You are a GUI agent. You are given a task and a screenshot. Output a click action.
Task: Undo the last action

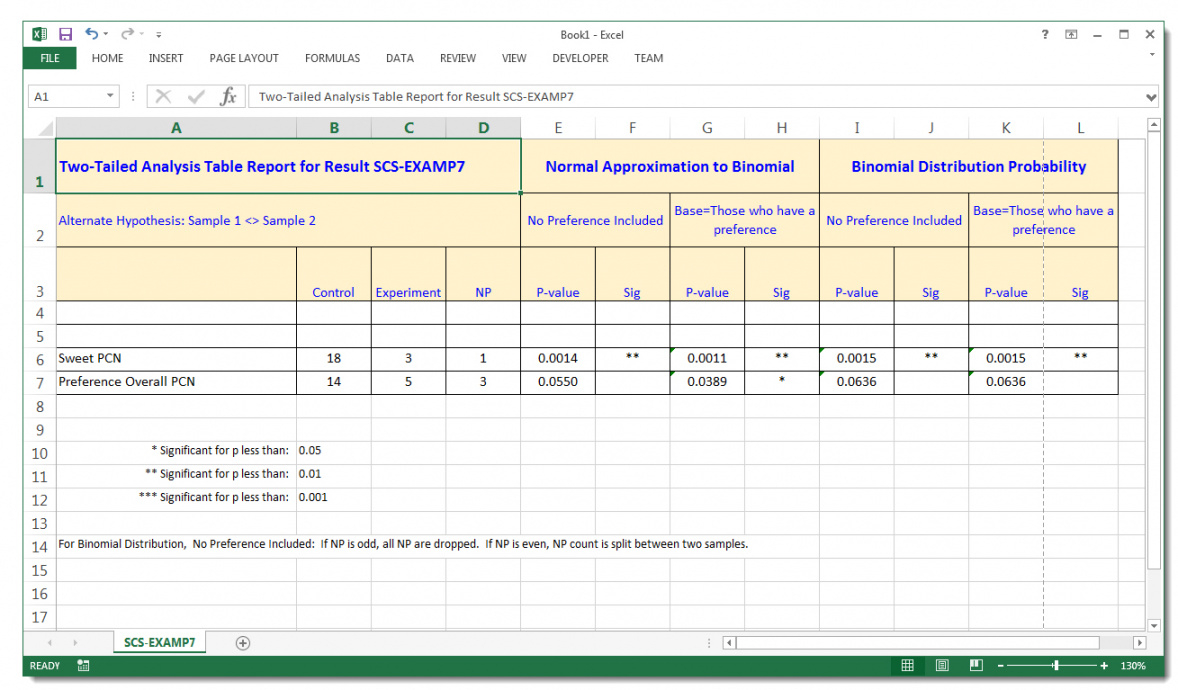pyautogui.click(x=92, y=34)
